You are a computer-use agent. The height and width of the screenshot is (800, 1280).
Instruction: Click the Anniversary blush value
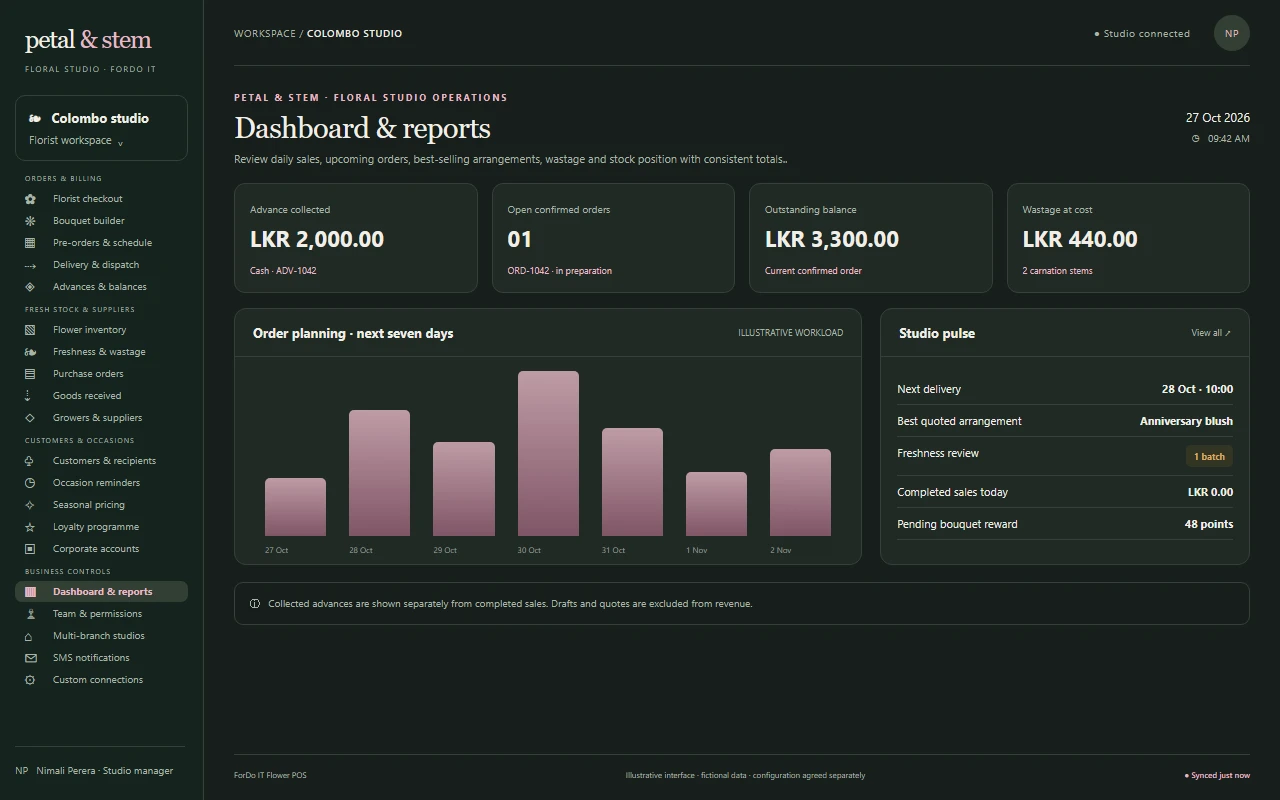click(1186, 421)
